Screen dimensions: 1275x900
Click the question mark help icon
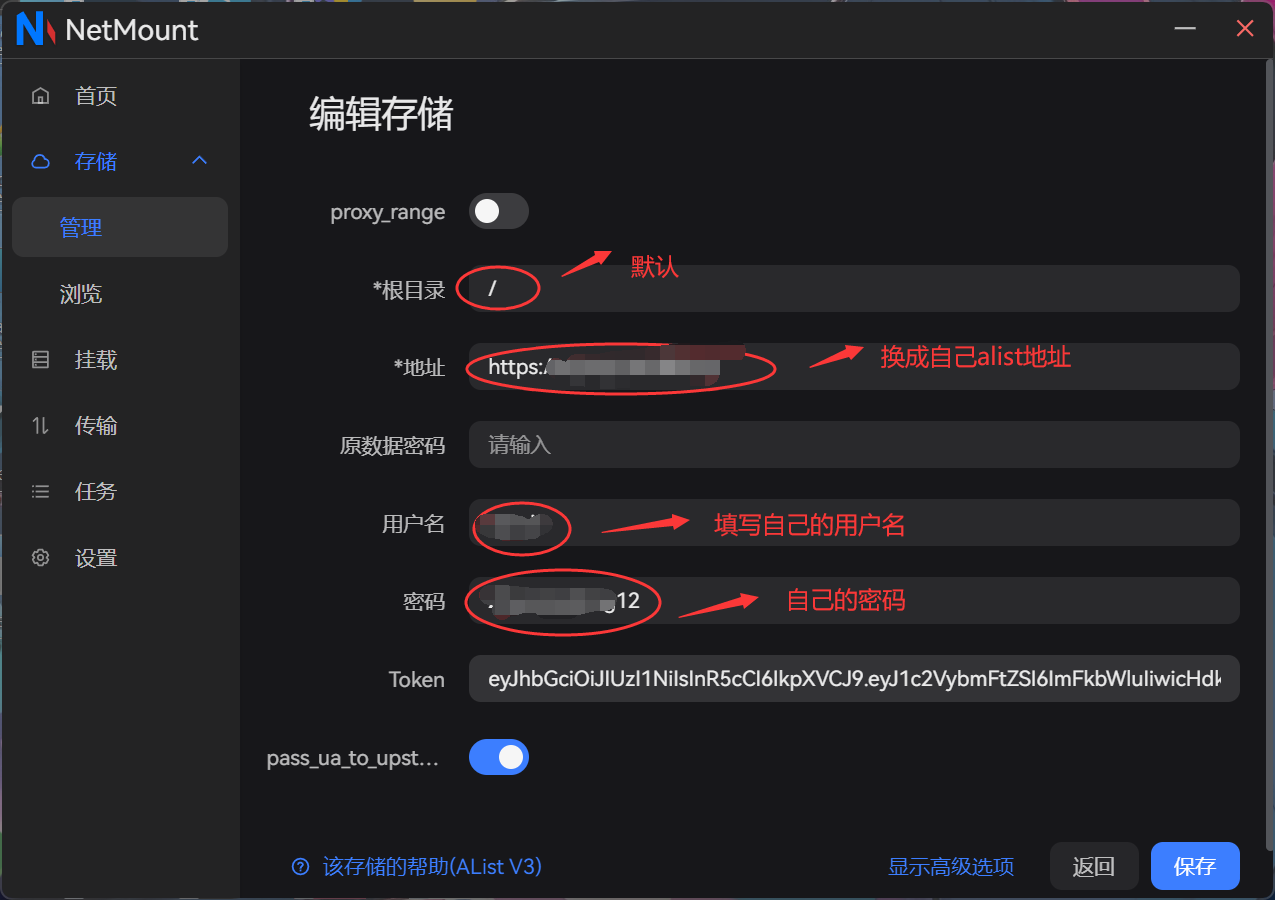coord(300,867)
